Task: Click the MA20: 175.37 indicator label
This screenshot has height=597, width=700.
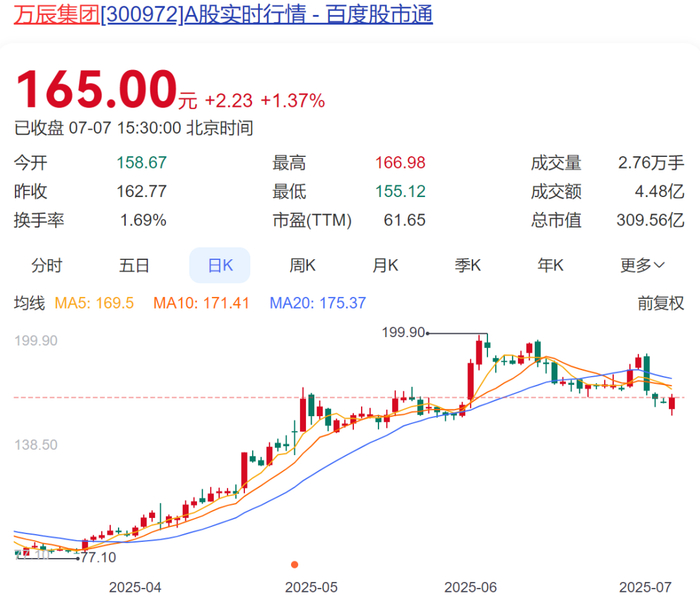Action: [318, 303]
